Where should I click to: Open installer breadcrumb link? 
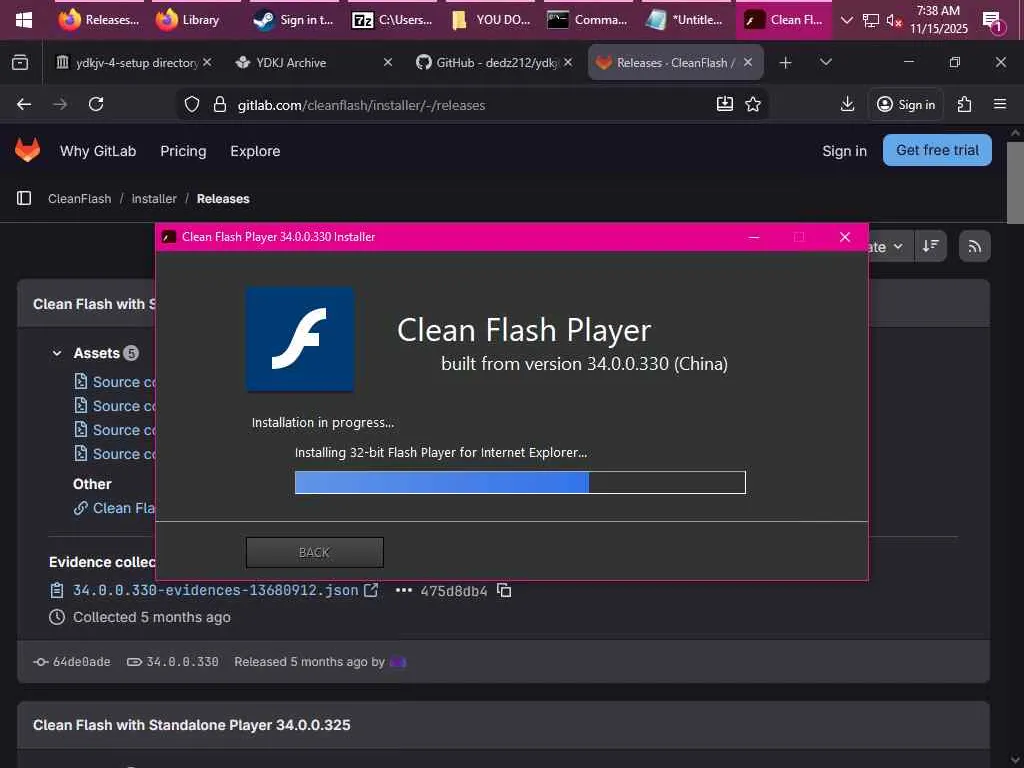(x=154, y=199)
